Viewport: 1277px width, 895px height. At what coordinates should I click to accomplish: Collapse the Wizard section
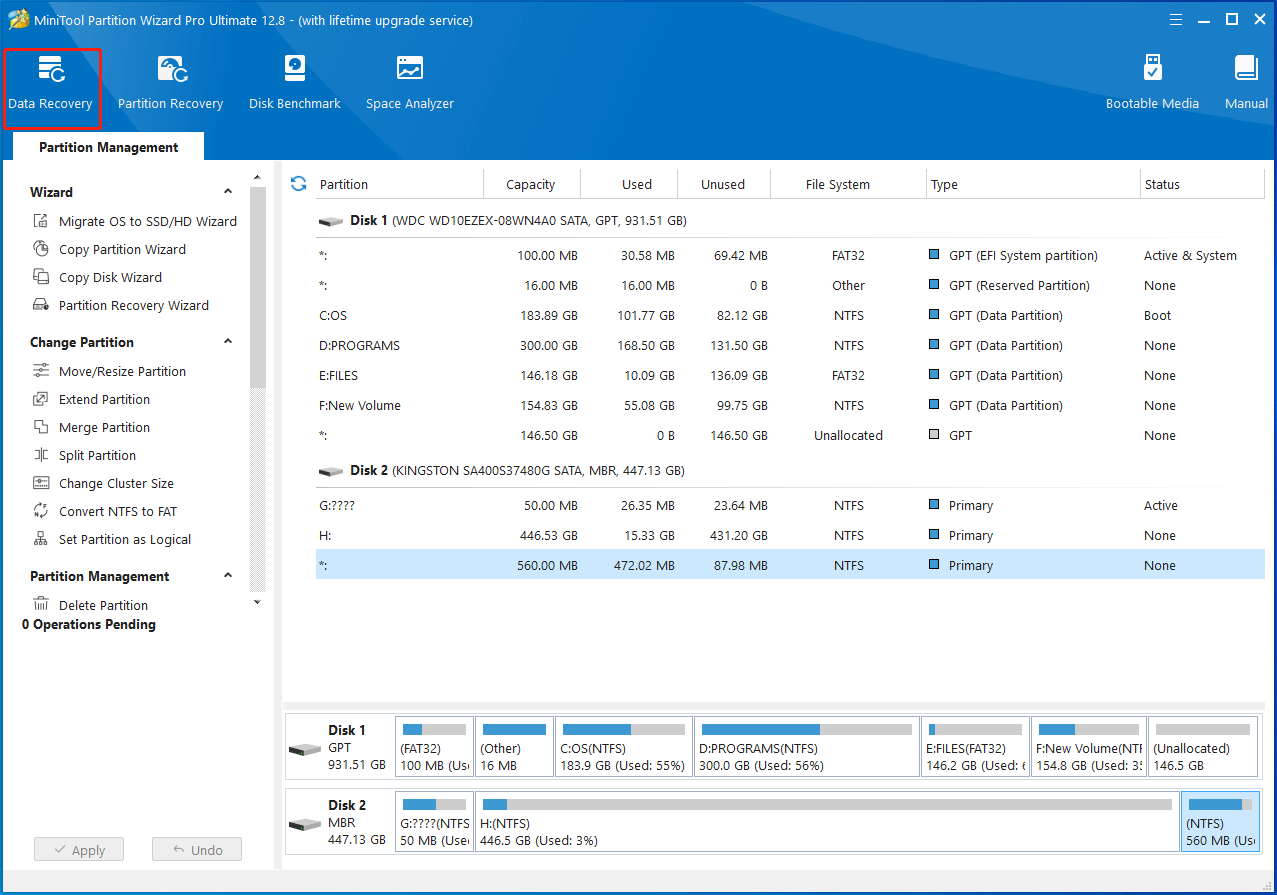pyautogui.click(x=228, y=192)
